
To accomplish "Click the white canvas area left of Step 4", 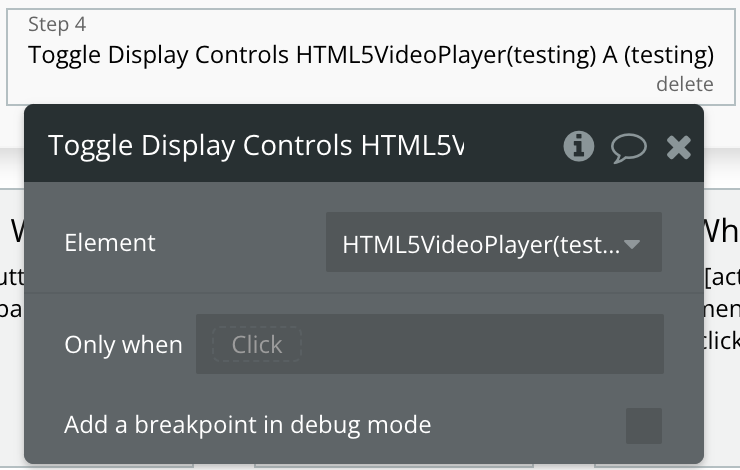I will click(3, 57).
